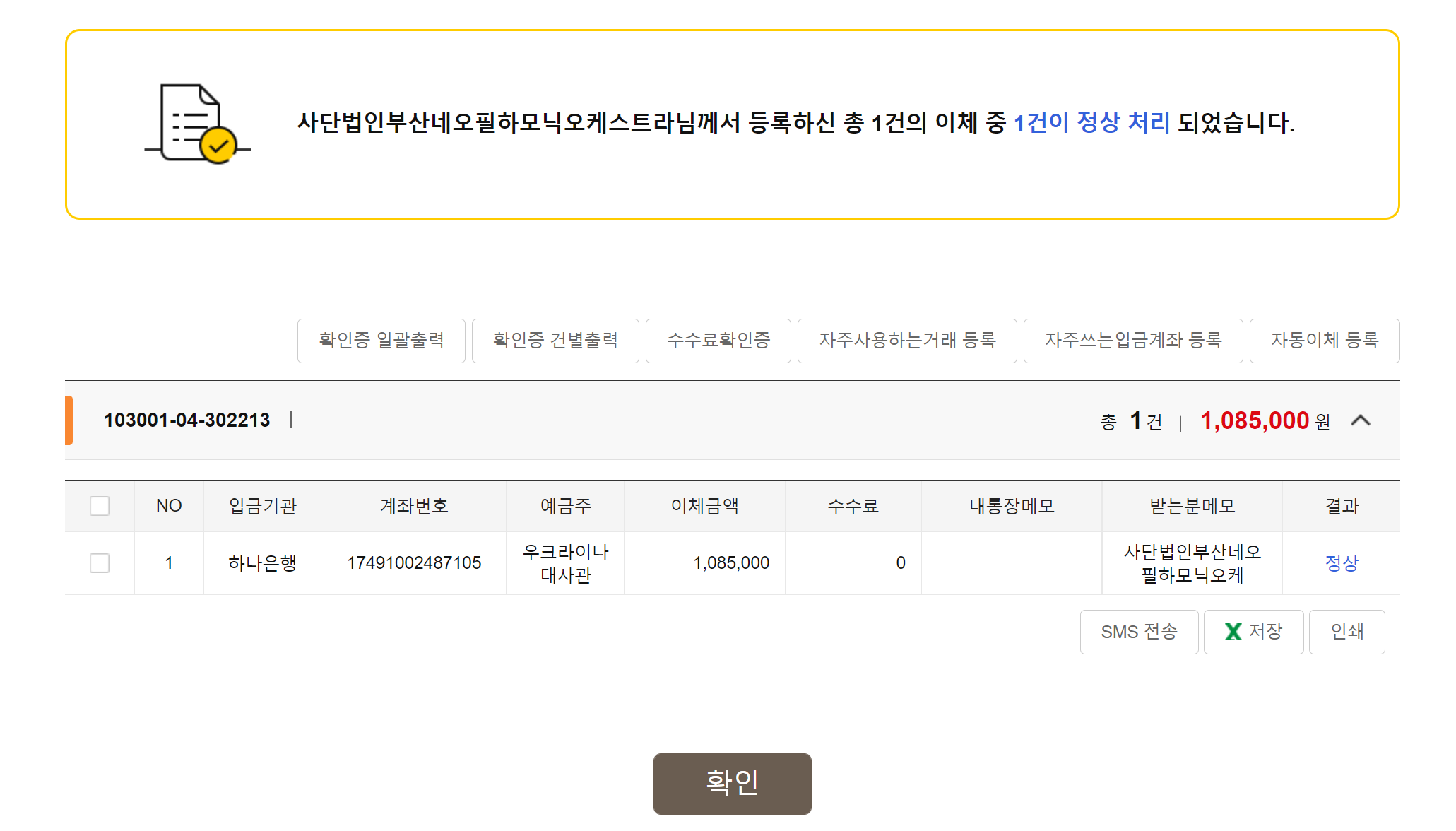
Task: Click the 결과 column header
Action: 1341,506
